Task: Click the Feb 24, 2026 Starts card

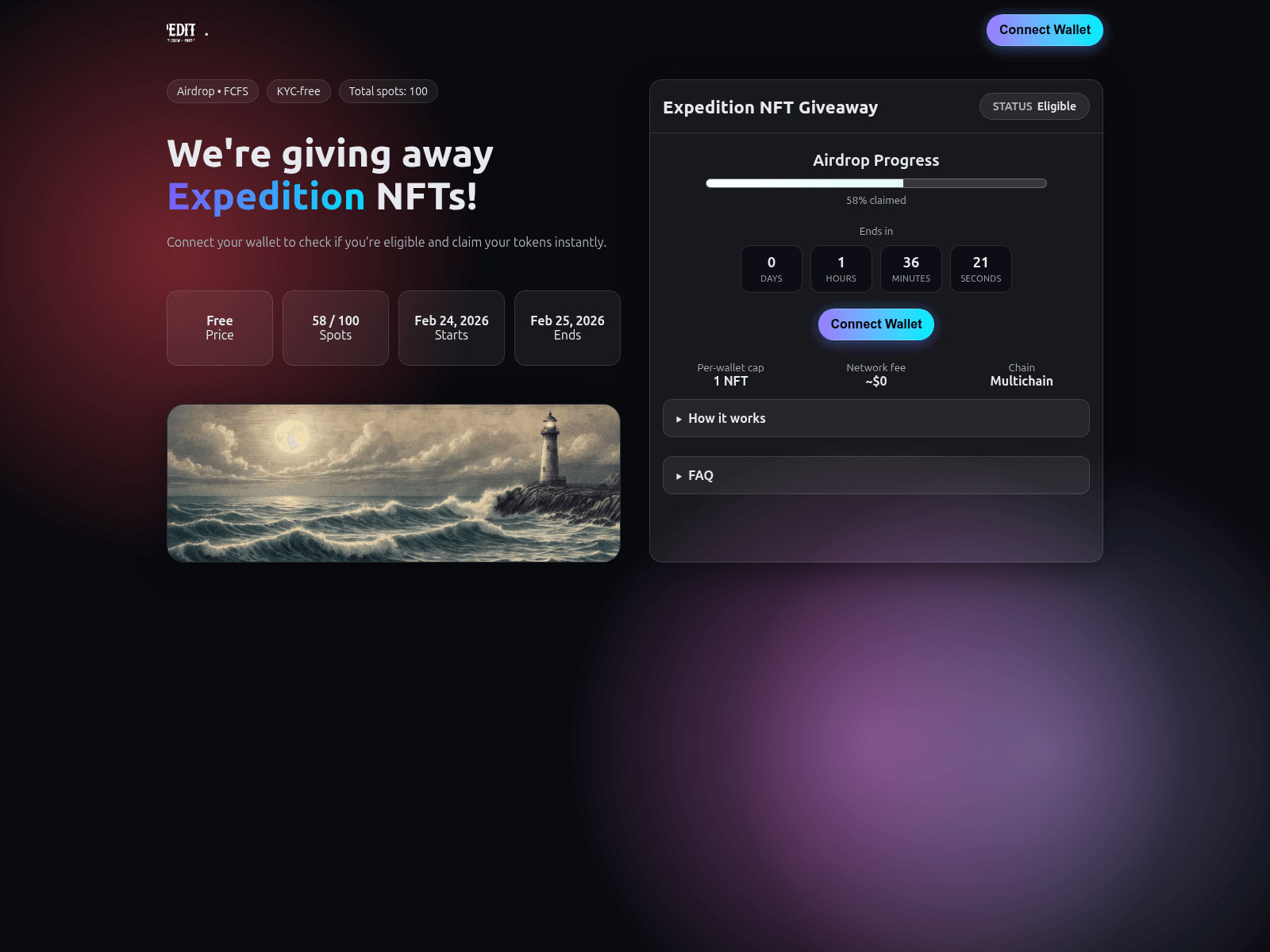Action: tap(452, 328)
